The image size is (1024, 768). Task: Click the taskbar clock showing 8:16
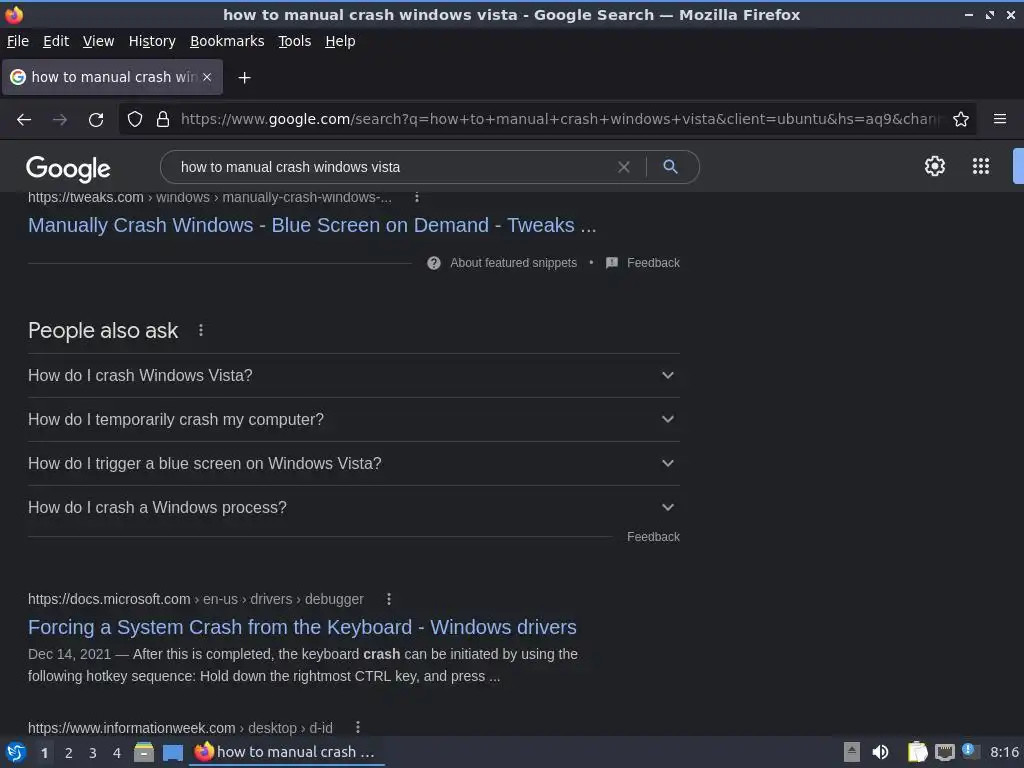pyautogui.click(x=1004, y=752)
